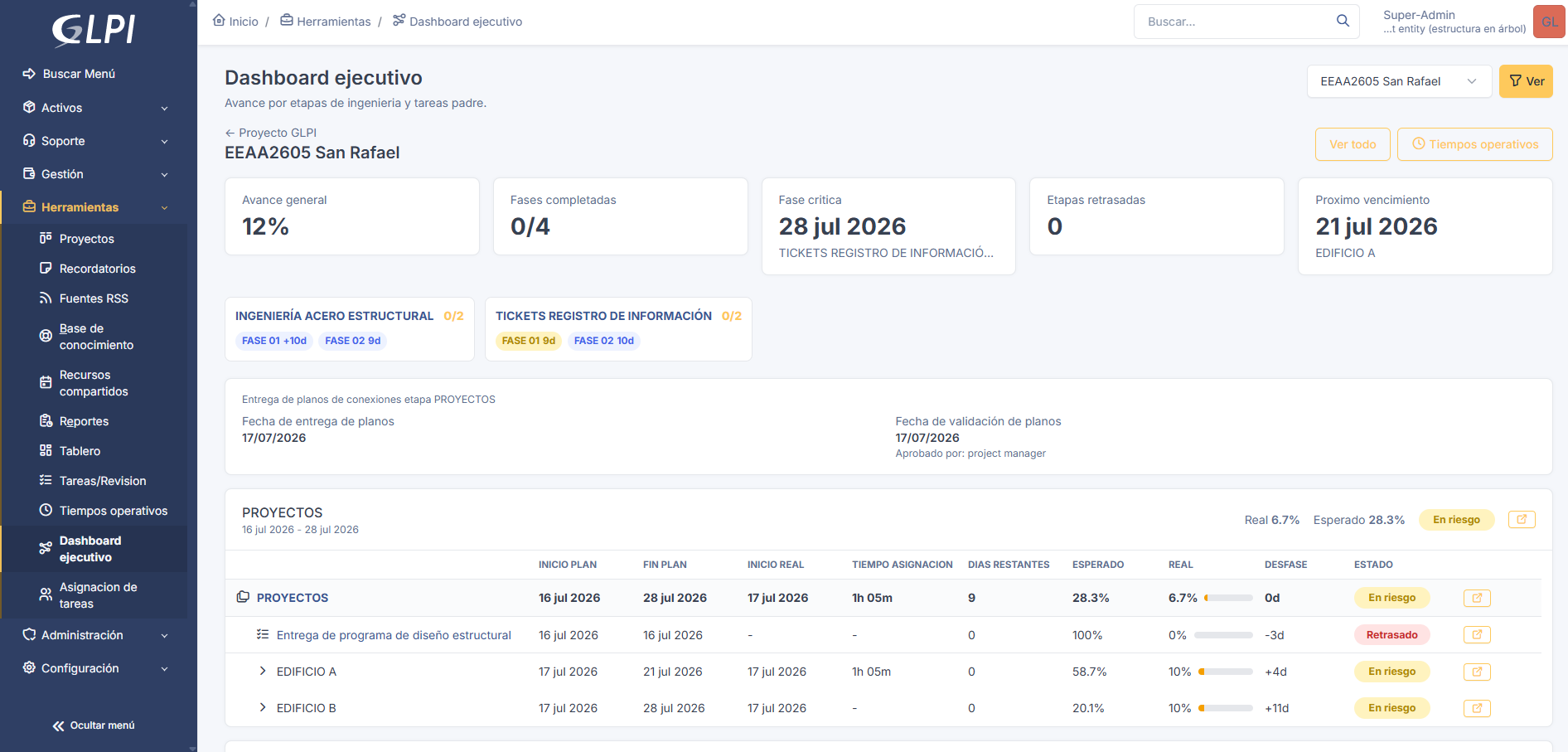
Task: Click the Tiempos operativos clock icon in sidebar
Action: 46,510
